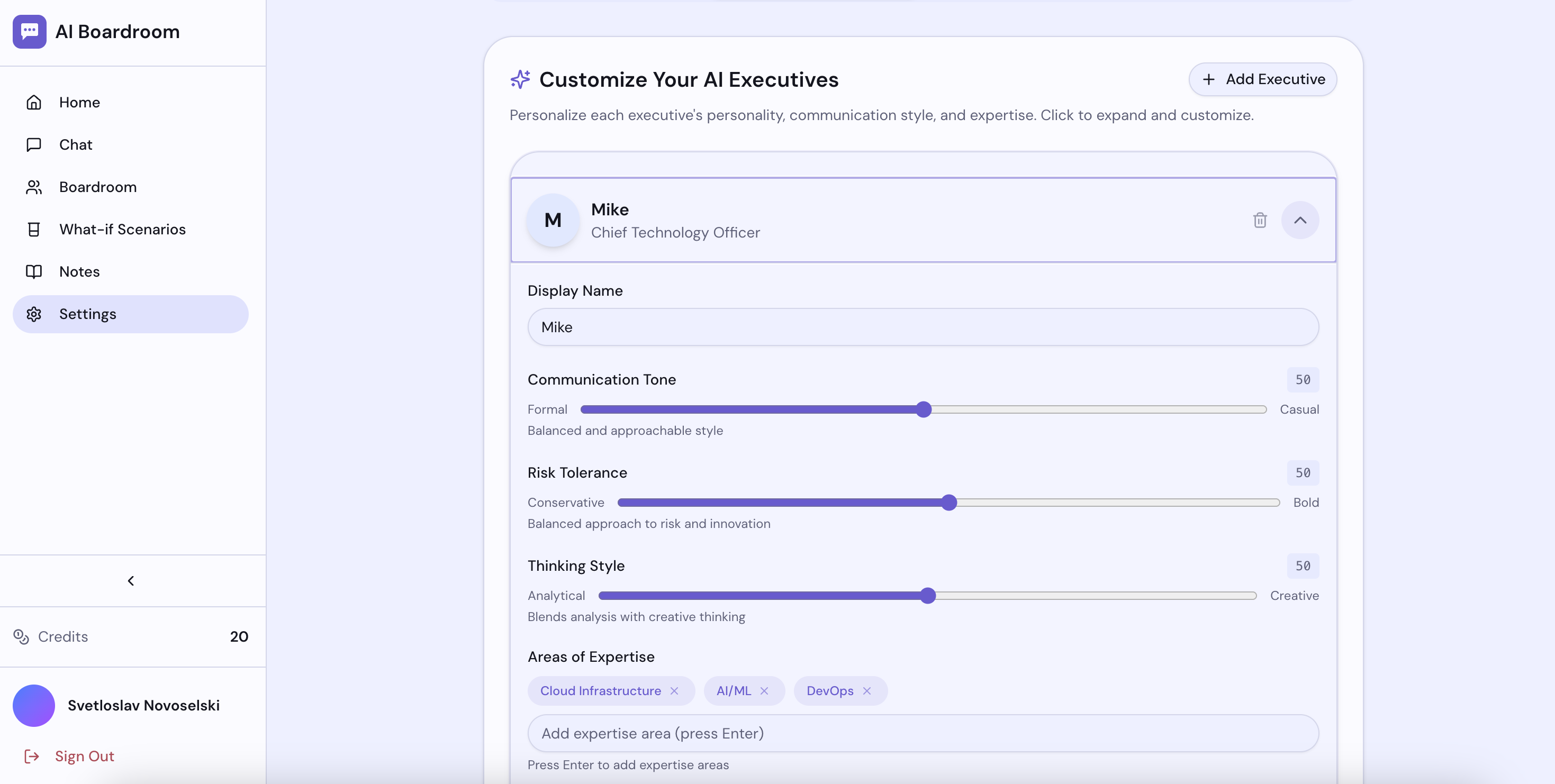Focus the Add expertise area field
Viewport: 1555px width, 784px height.
coord(923,733)
